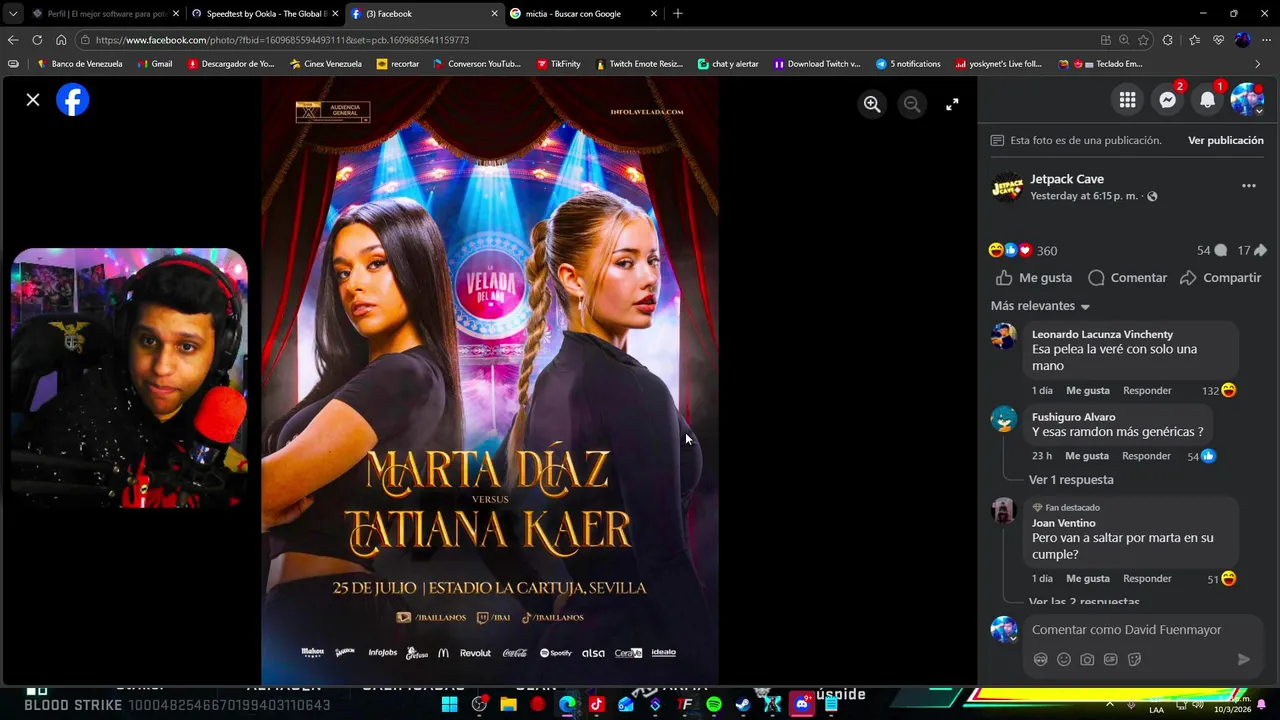Viewport: 1280px width, 720px height.
Task: Open Facebook notifications bell
Action: tap(1207, 100)
